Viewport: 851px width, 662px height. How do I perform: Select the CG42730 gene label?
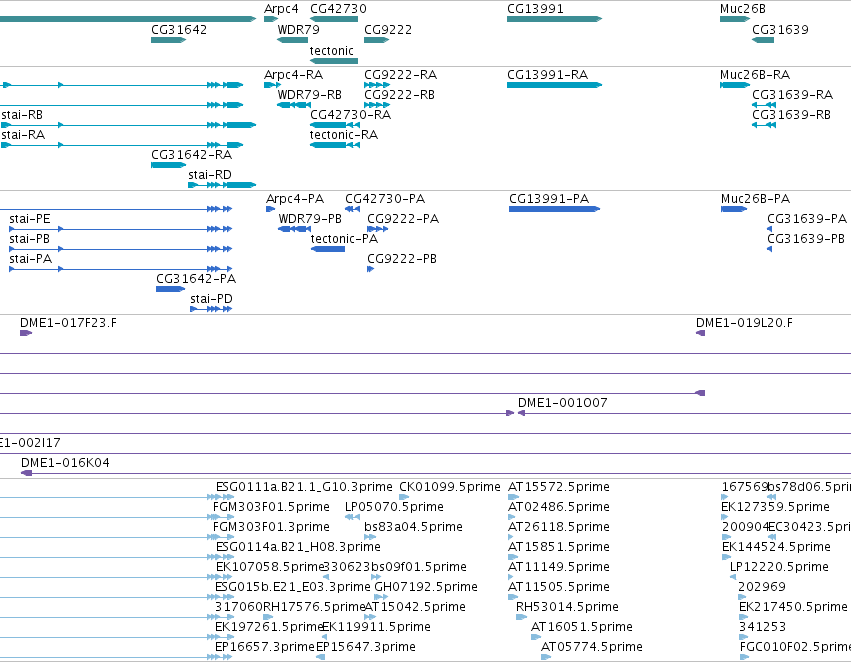coord(338,9)
